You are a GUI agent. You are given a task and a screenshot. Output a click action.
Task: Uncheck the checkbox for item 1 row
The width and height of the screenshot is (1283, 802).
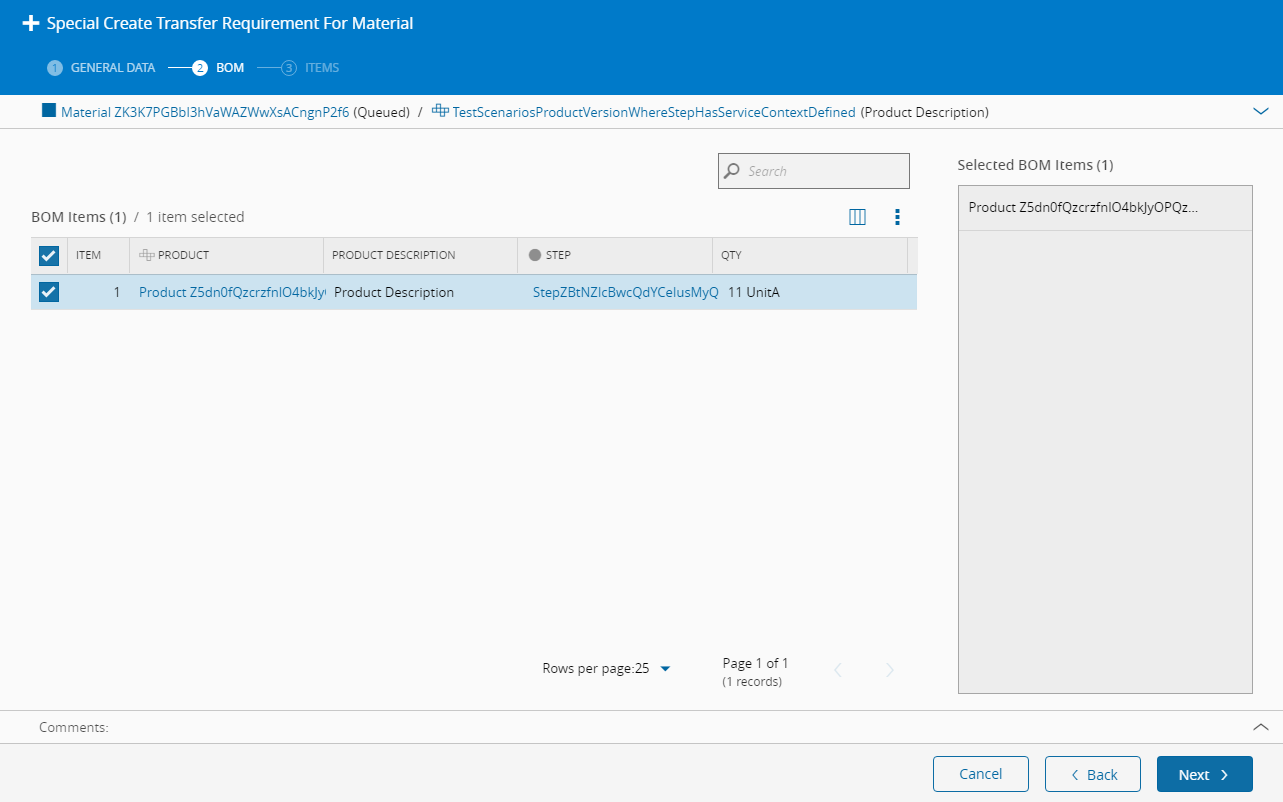[49, 292]
